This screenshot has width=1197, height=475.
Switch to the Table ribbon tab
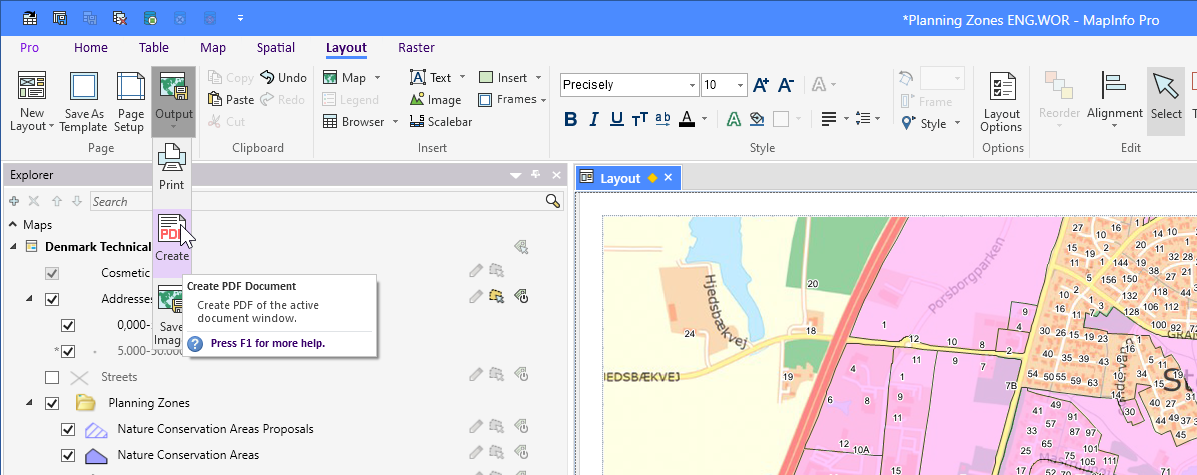153,47
